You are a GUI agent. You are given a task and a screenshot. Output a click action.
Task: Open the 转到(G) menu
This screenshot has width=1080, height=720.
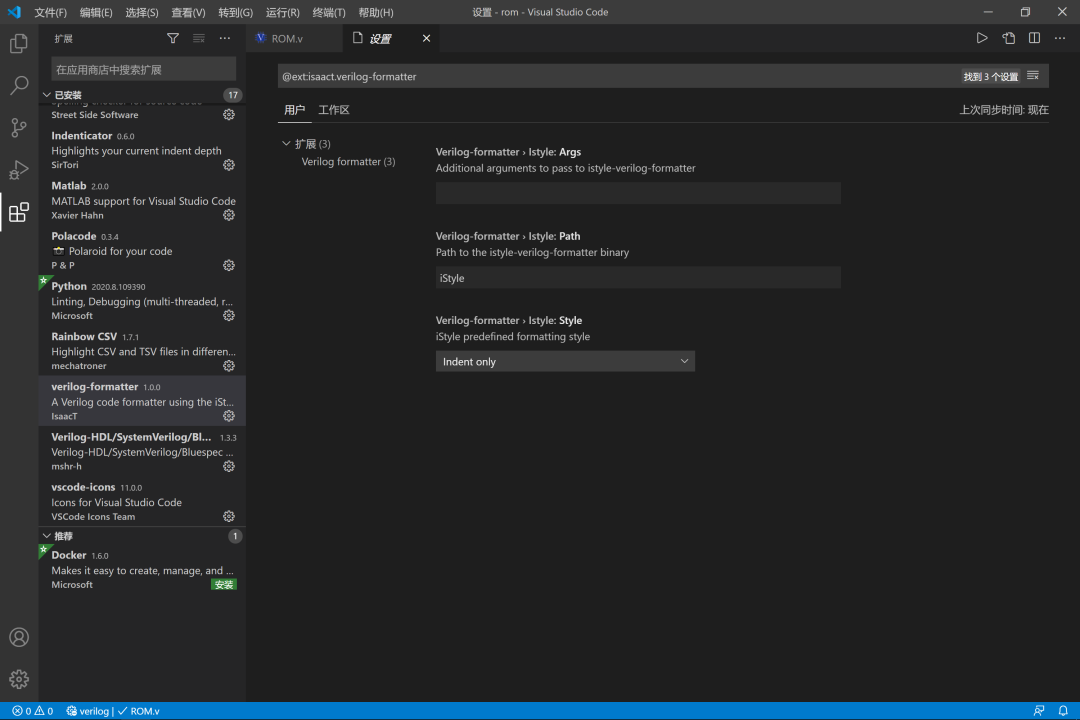[x=235, y=12]
